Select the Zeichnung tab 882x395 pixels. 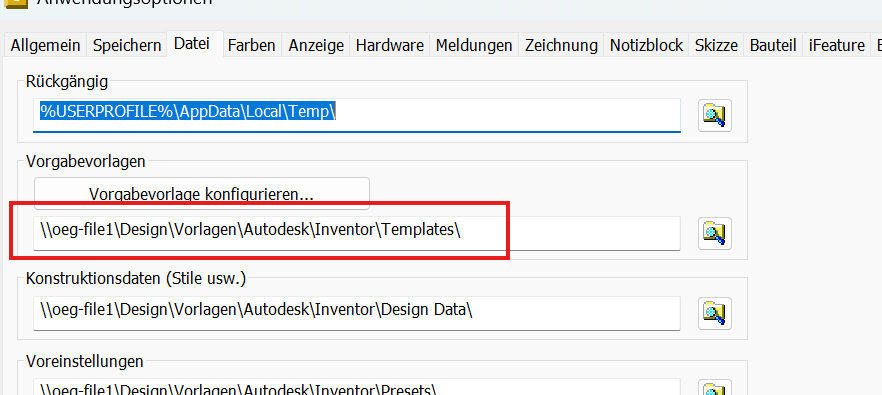[x=561, y=45]
